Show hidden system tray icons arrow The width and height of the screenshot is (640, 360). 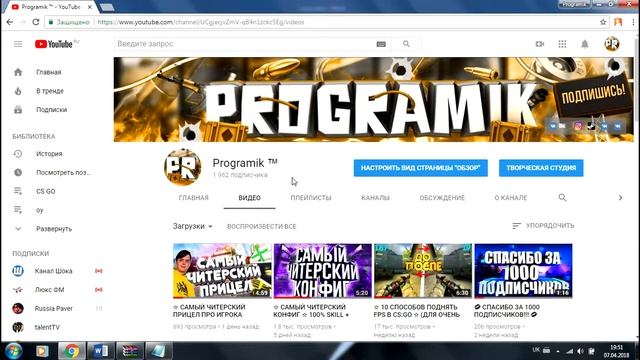pos(558,351)
